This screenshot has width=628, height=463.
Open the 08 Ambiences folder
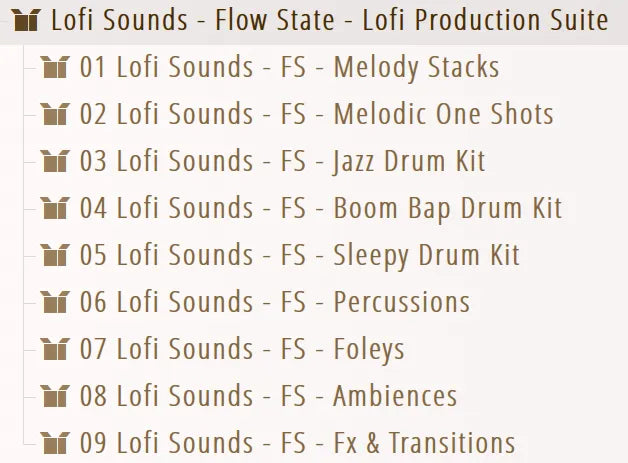coord(268,395)
